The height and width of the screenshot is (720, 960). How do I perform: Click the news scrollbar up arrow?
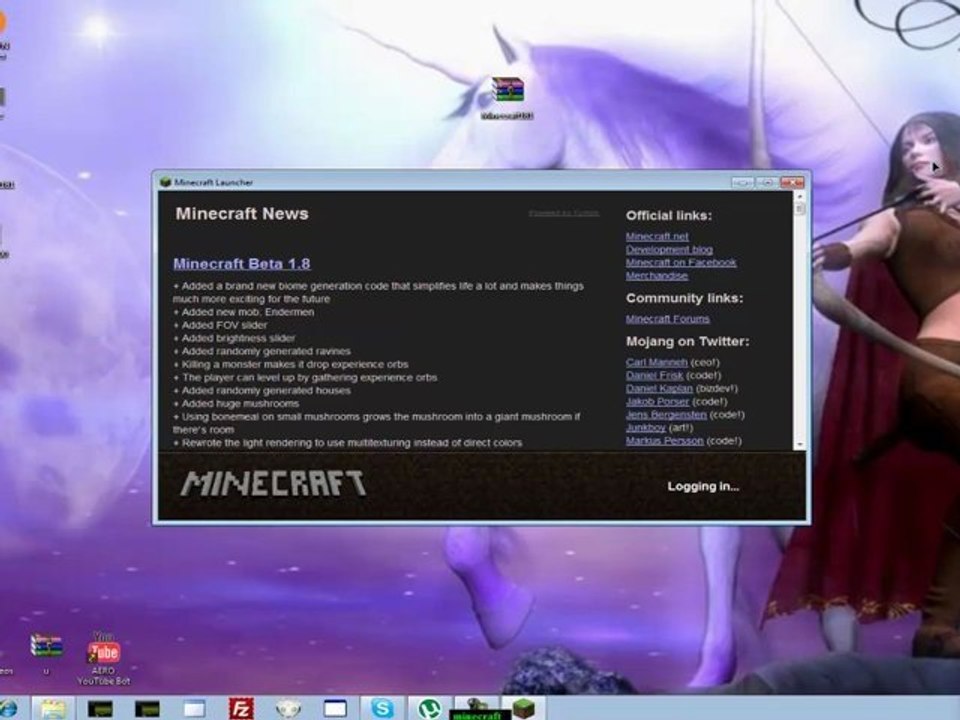[800, 196]
